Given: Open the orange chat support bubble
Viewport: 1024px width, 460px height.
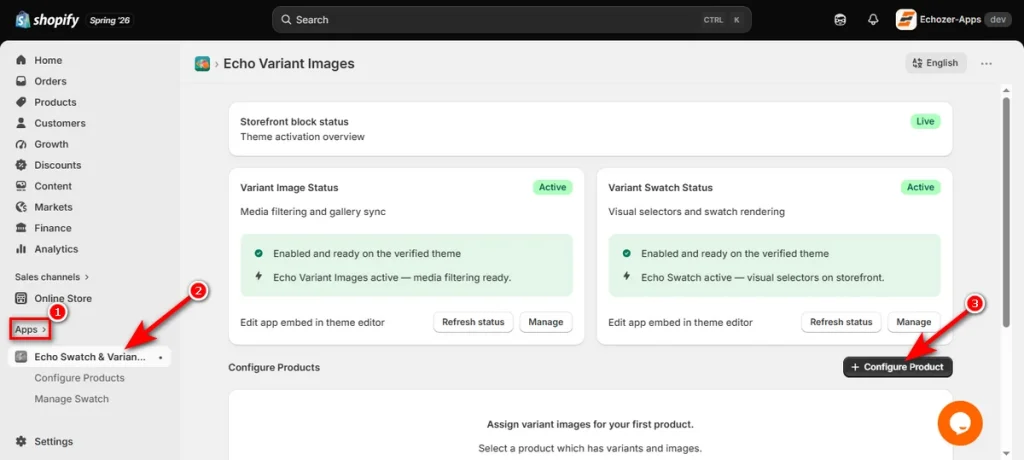Looking at the screenshot, I should [x=960, y=423].
